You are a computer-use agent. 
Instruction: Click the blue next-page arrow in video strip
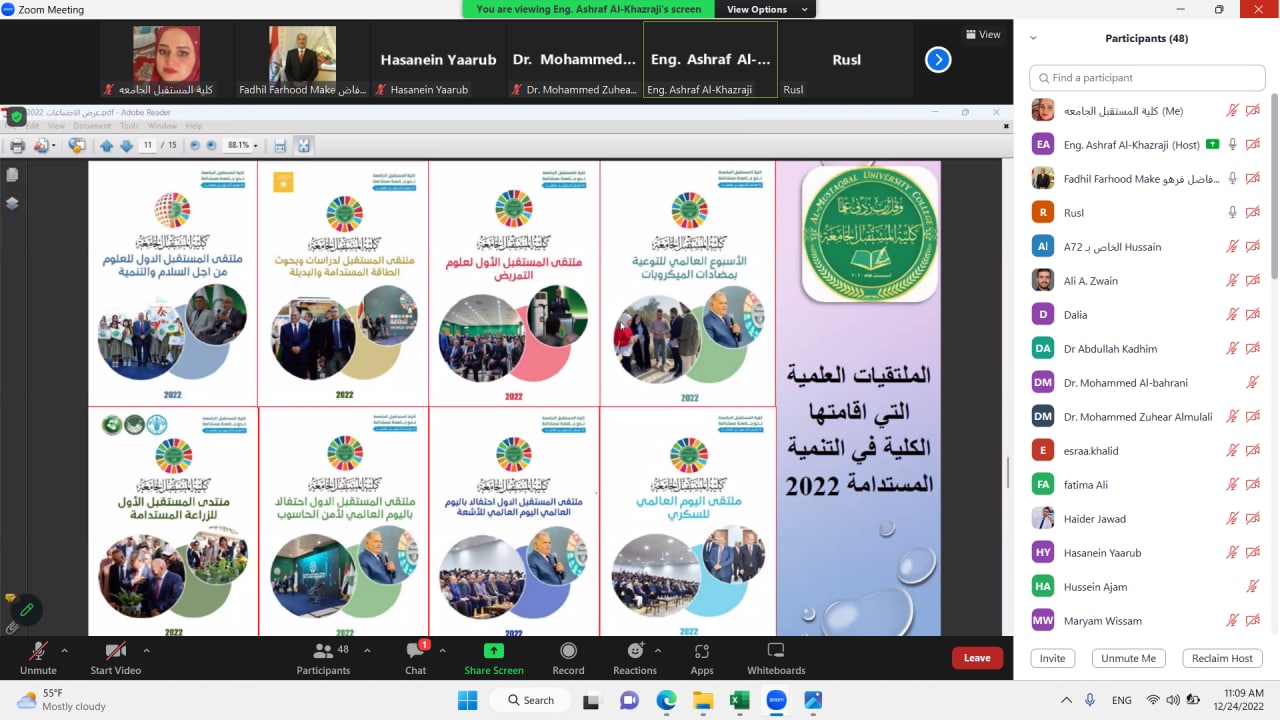[937, 60]
